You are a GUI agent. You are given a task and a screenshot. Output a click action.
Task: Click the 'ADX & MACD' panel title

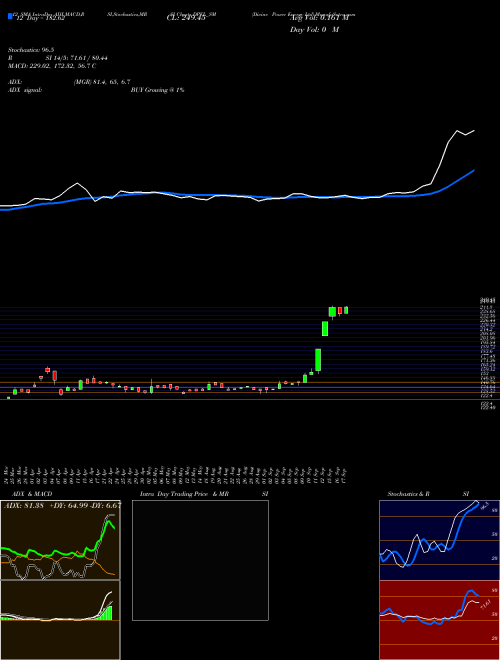(32, 494)
